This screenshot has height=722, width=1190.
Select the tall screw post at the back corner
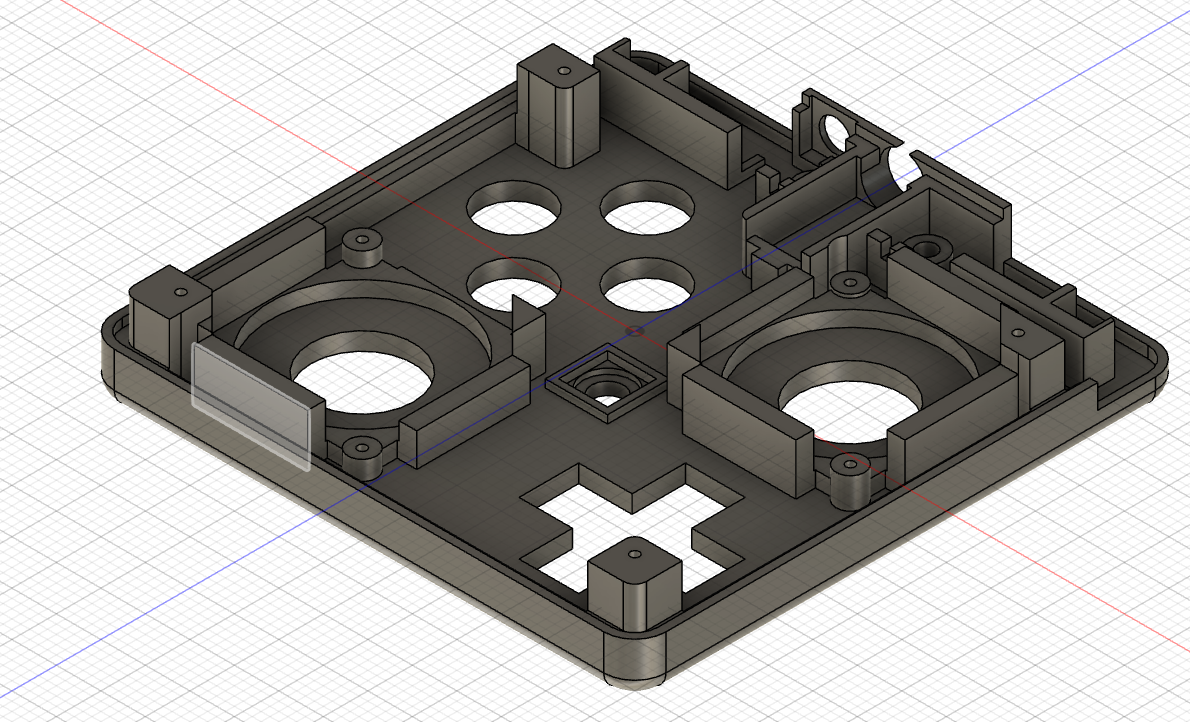(559, 106)
